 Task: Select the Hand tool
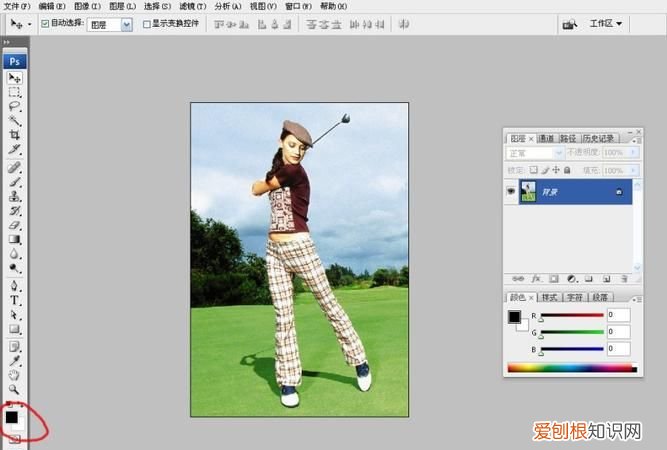pos(15,375)
